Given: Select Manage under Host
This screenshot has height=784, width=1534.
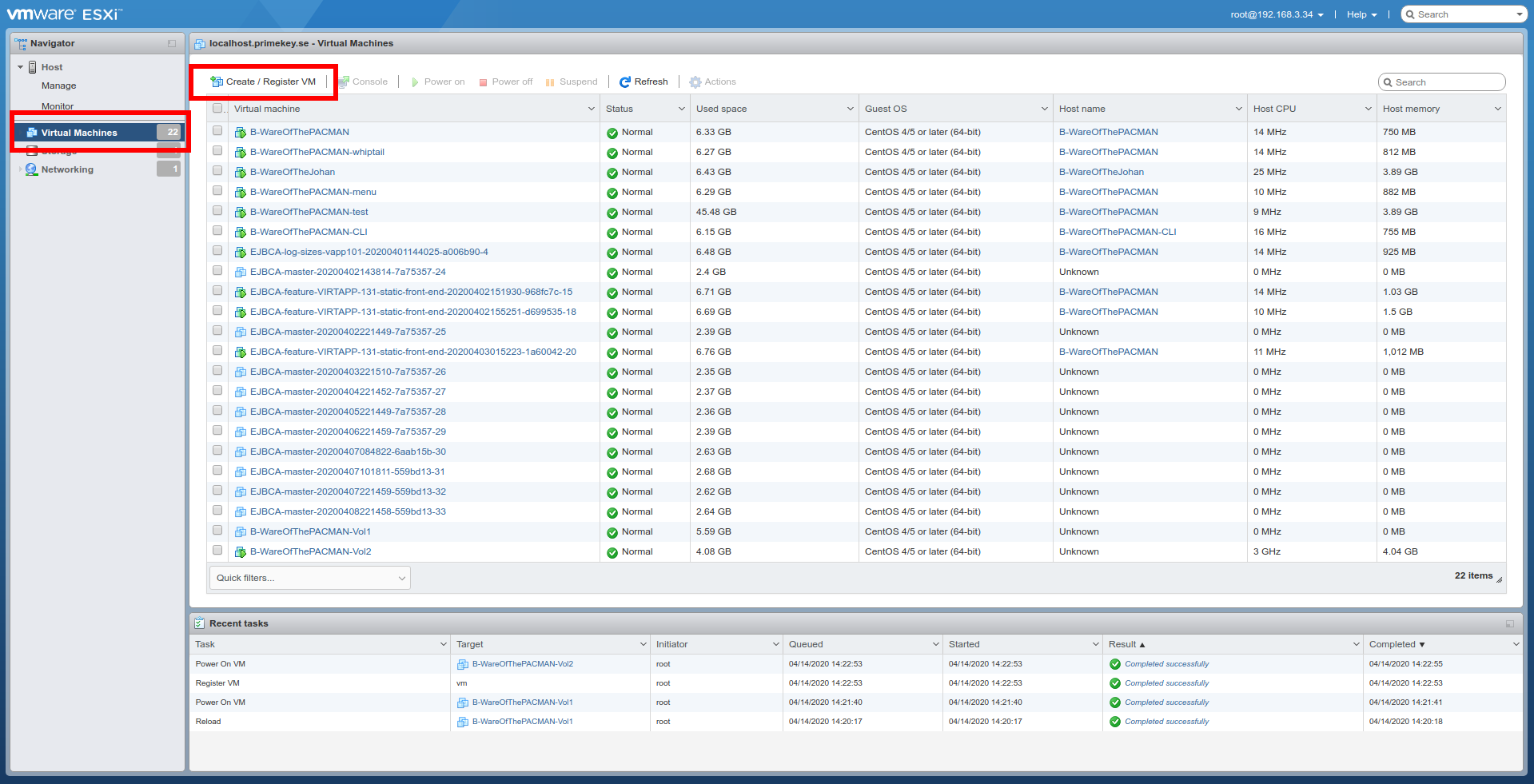Looking at the screenshot, I should pos(58,86).
